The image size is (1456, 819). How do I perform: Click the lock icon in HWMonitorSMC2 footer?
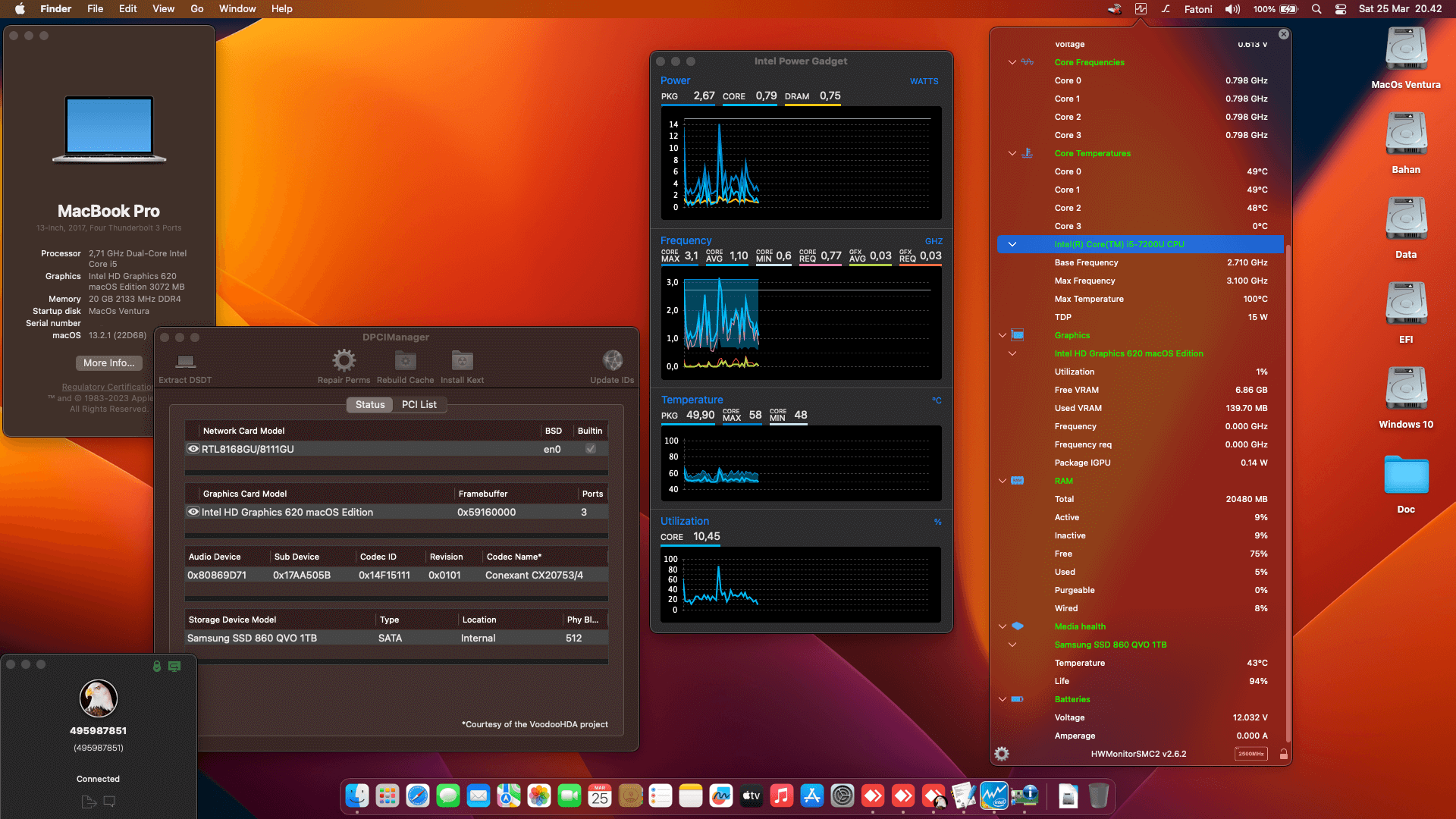(x=1283, y=754)
